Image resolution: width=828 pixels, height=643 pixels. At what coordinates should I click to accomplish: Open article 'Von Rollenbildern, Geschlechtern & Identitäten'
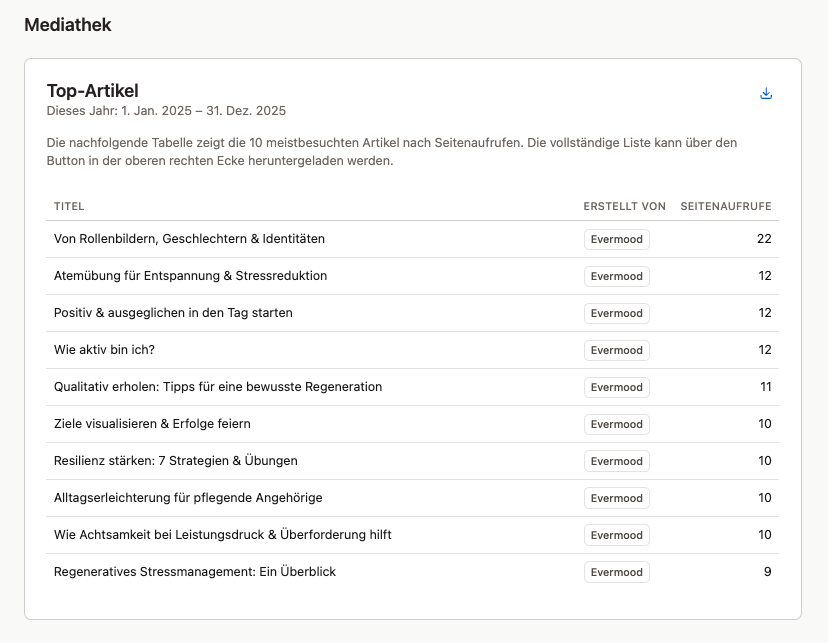(x=189, y=239)
